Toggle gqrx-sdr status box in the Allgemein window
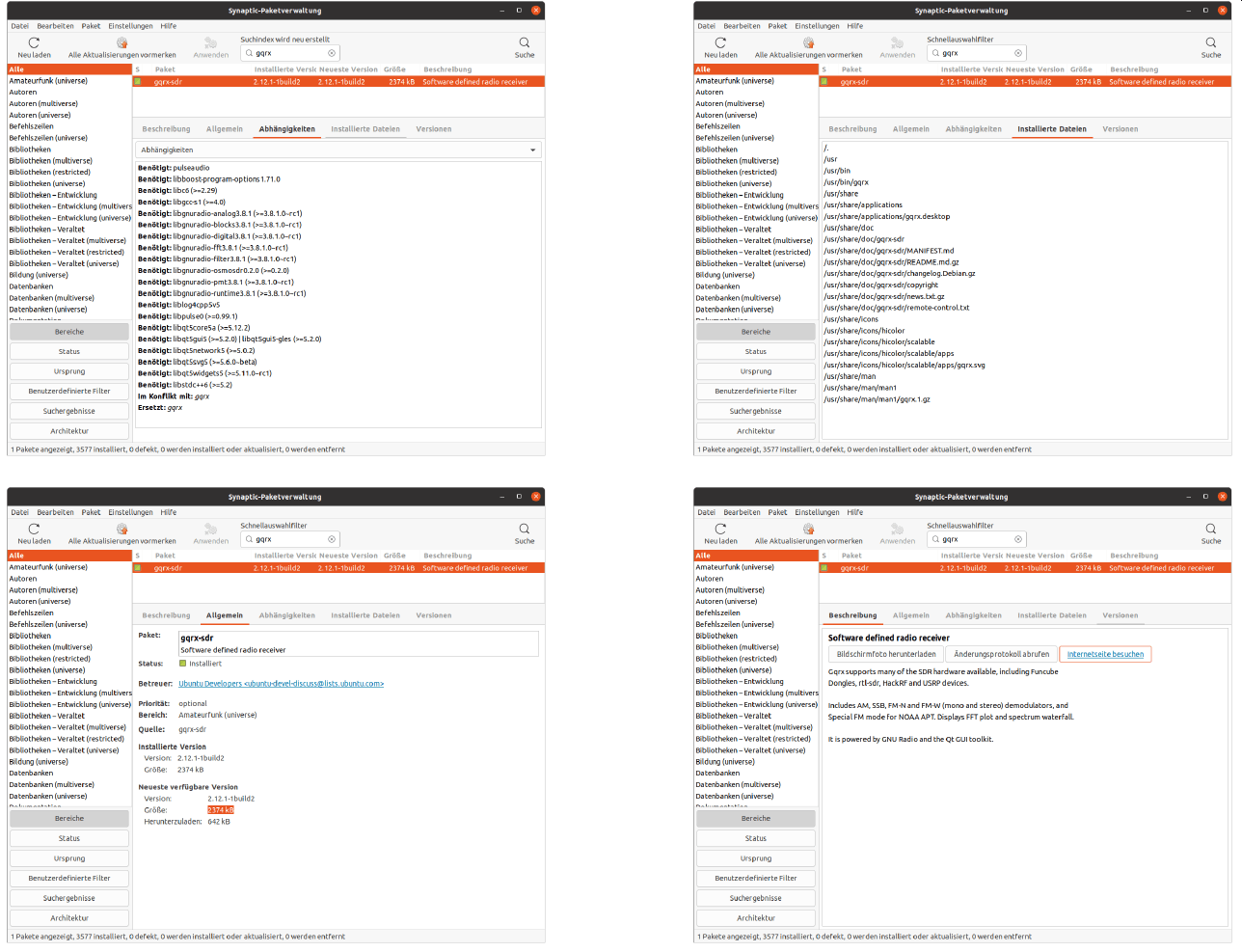 click(x=137, y=568)
